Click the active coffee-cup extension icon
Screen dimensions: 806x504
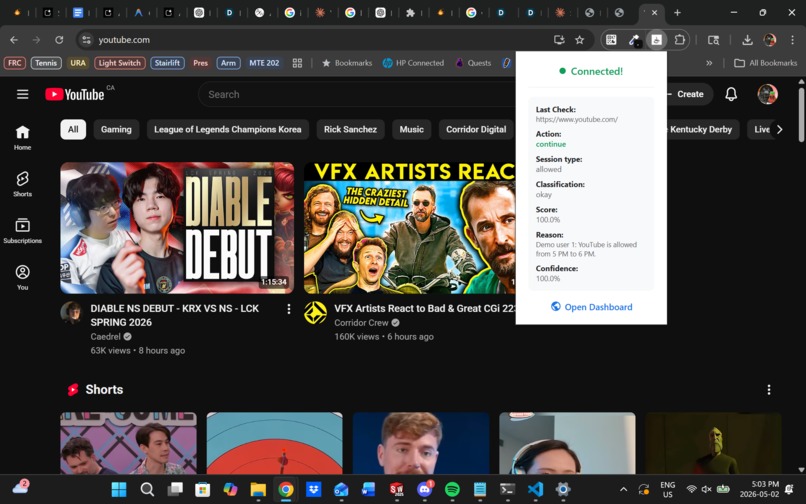656,40
